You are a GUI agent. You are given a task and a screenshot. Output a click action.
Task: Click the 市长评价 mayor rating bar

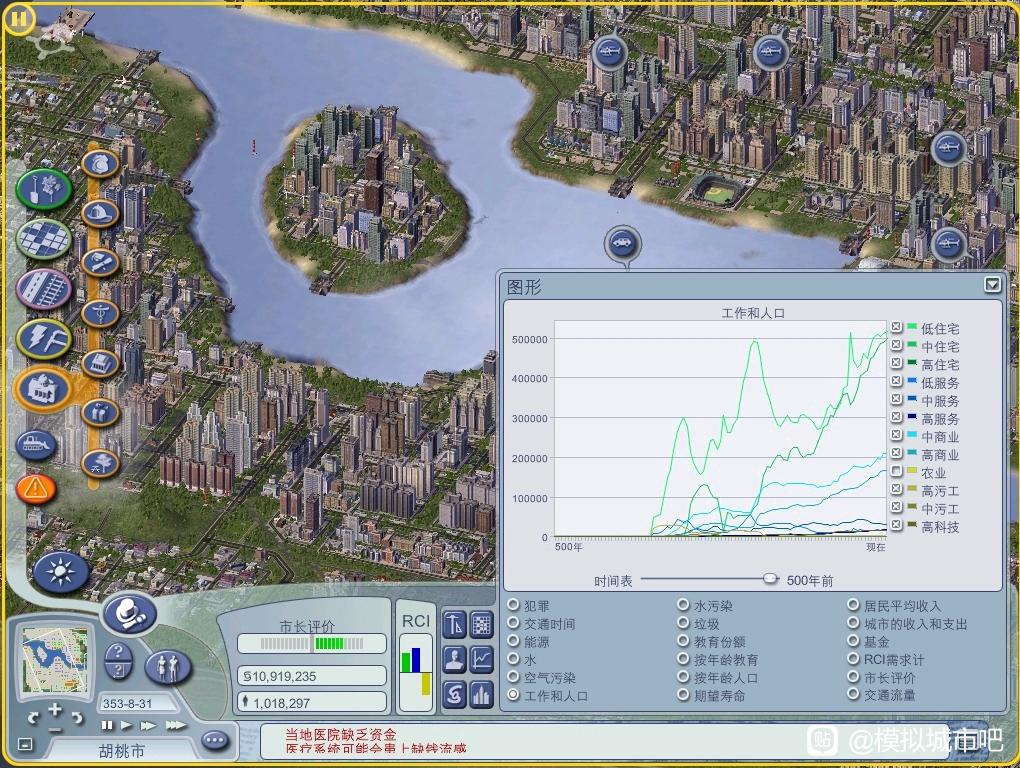pos(312,644)
